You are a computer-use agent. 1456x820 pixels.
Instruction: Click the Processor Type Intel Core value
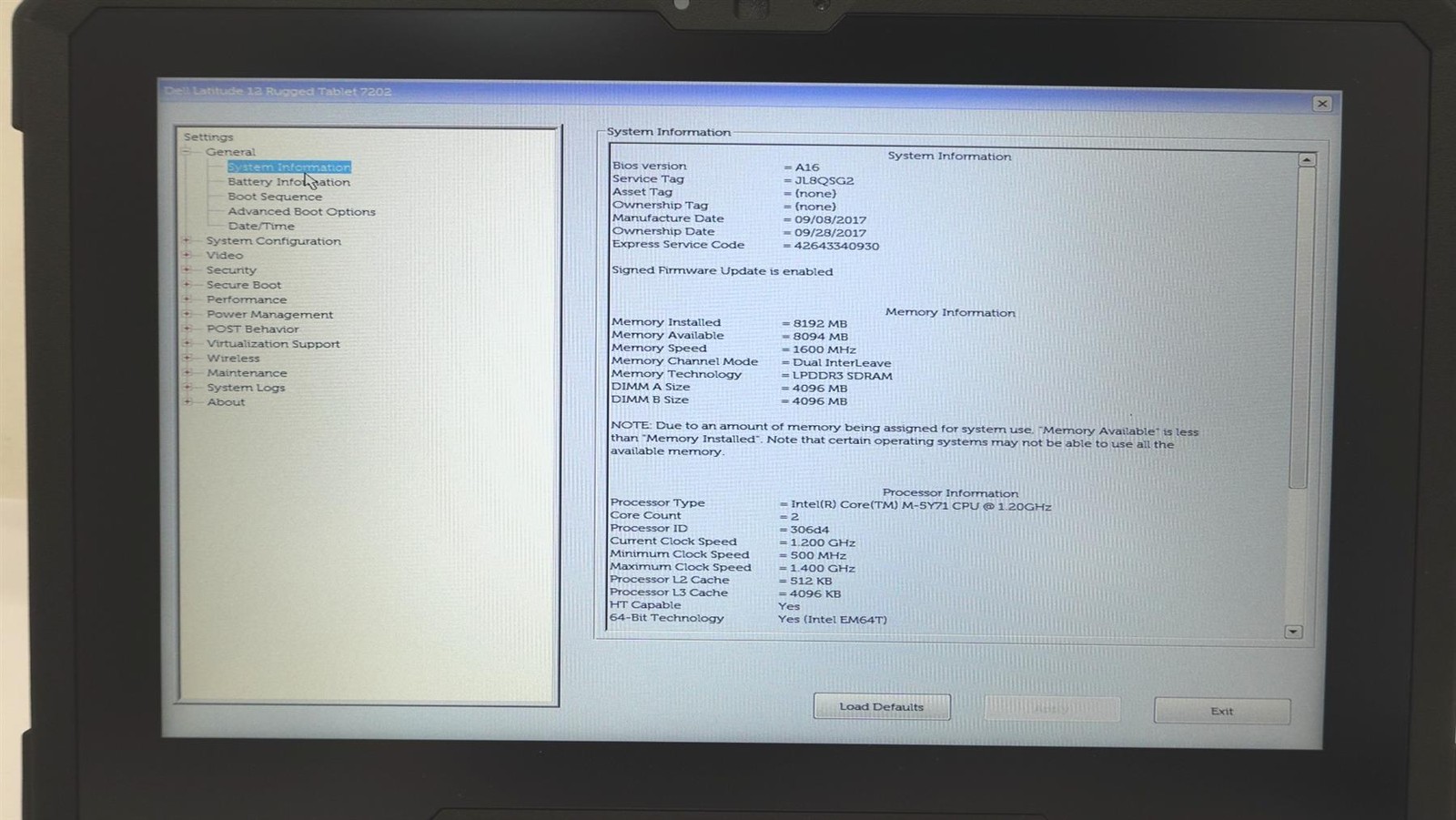coord(921,506)
